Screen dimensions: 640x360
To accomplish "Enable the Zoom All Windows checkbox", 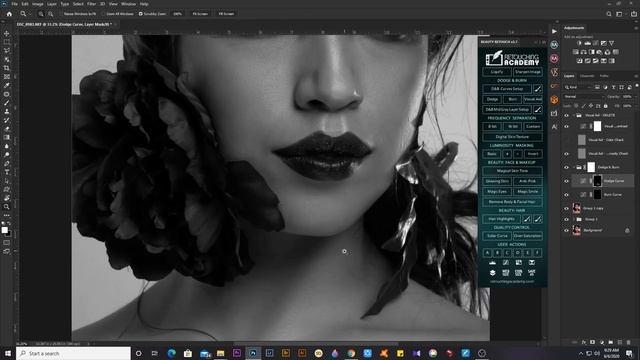I will pyautogui.click(x=103, y=14).
